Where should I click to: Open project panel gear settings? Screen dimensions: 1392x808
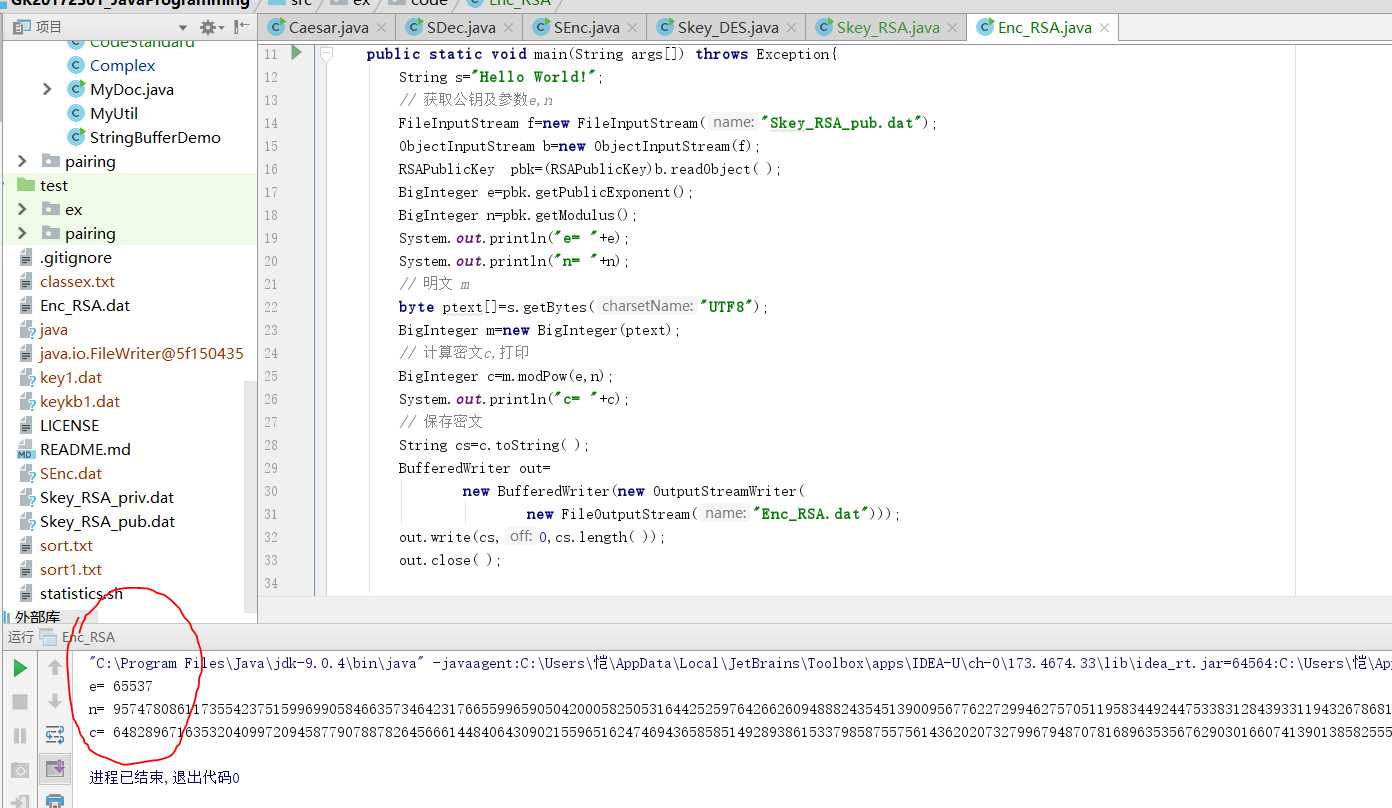tap(207, 27)
